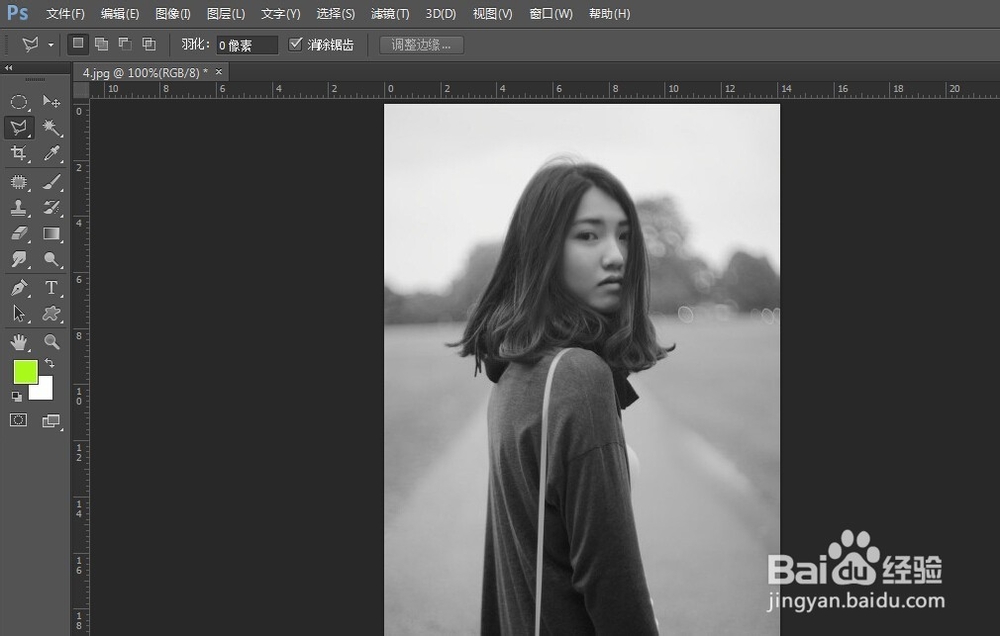The width and height of the screenshot is (1000, 636).
Task: Select the Zoom tool
Action: point(51,342)
